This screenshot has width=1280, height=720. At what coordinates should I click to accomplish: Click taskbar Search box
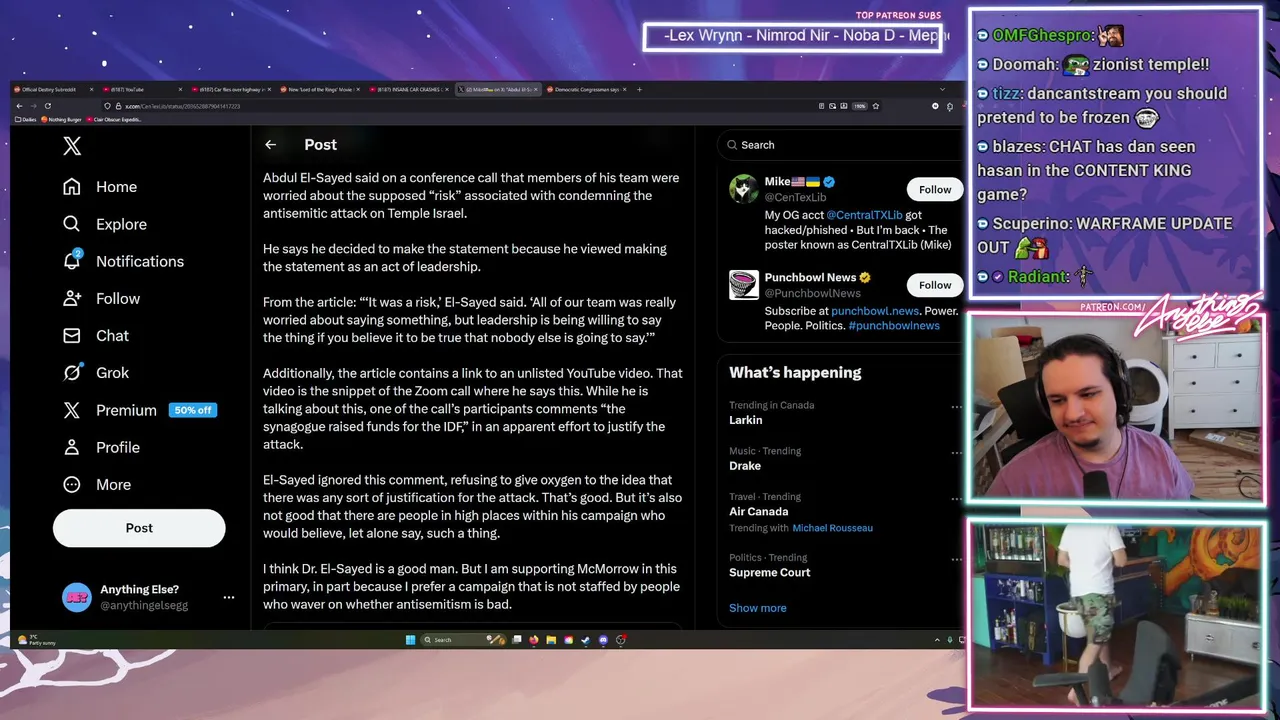point(463,640)
